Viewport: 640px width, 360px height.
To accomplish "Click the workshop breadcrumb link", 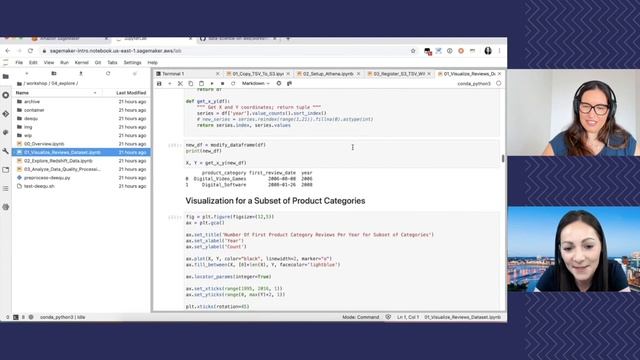I will [x=37, y=83].
